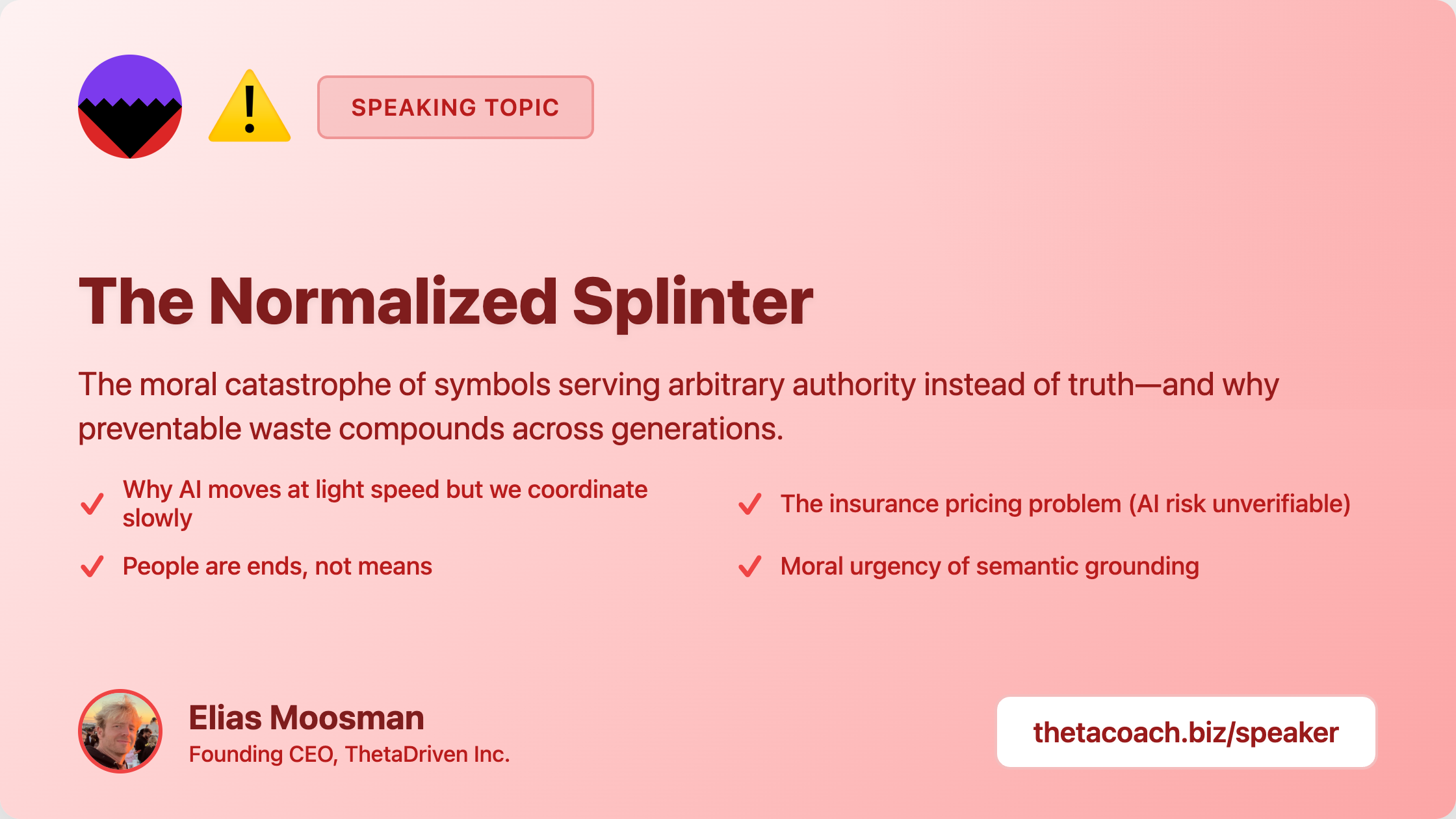This screenshot has height=819, width=1456.
Task: Click the word 'Splinter' in the headline
Action: tap(692, 302)
